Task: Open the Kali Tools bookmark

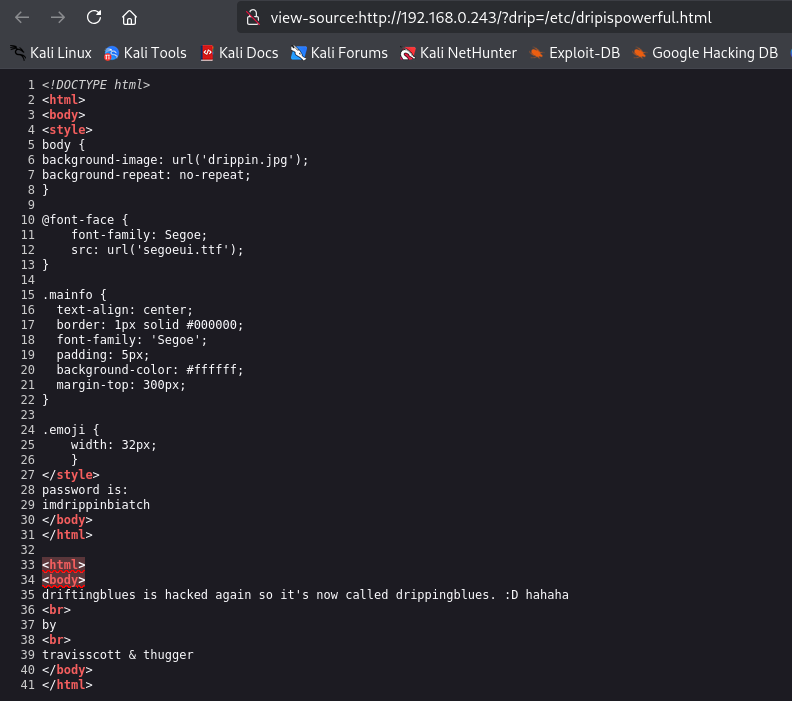Action: point(145,53)
